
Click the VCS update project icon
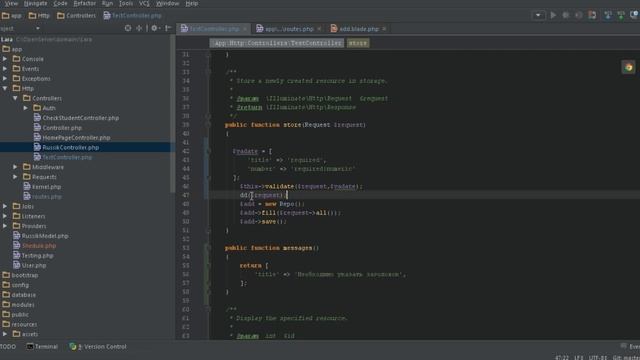[608, 15]
